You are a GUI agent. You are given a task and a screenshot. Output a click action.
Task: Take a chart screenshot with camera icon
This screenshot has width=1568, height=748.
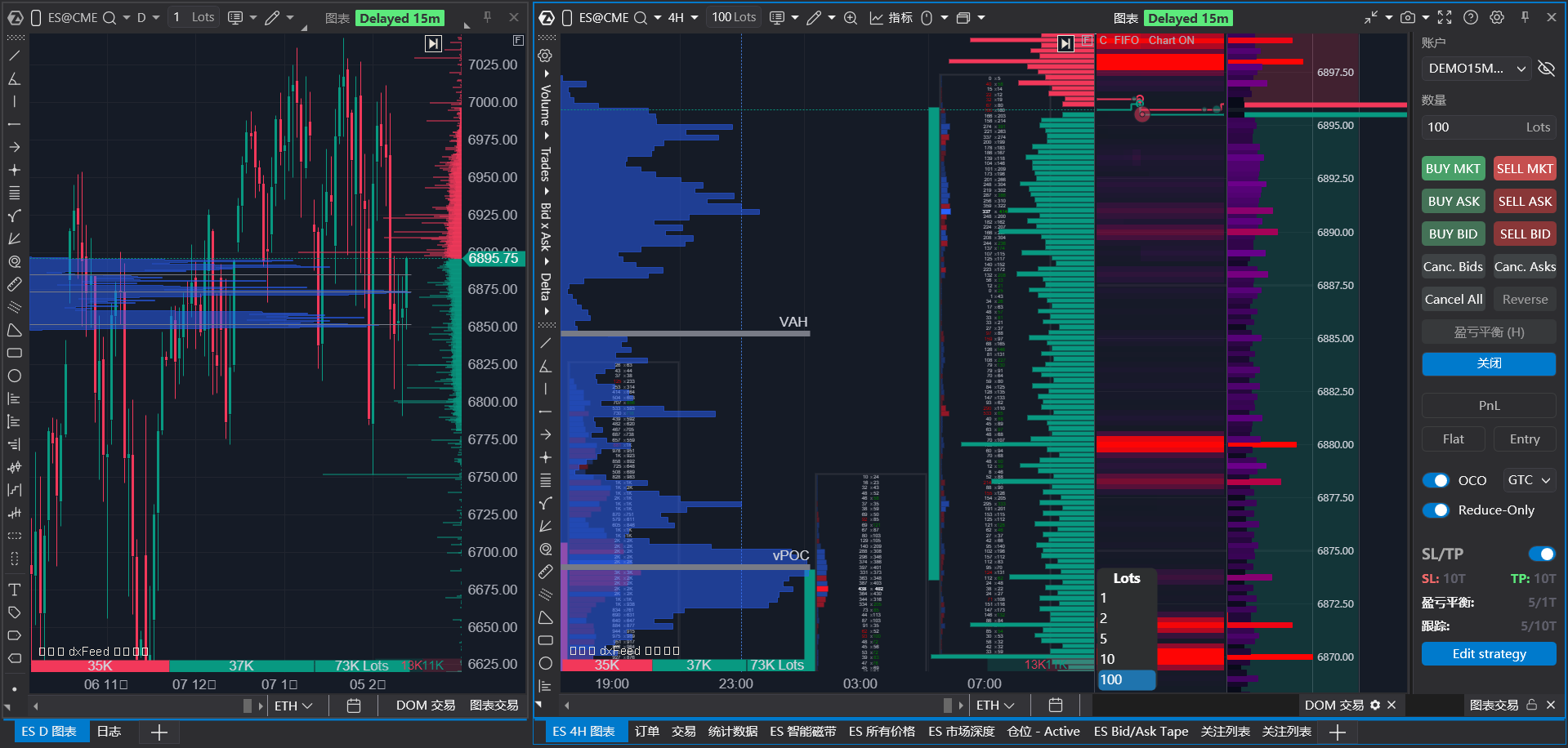coord(1407,17)
